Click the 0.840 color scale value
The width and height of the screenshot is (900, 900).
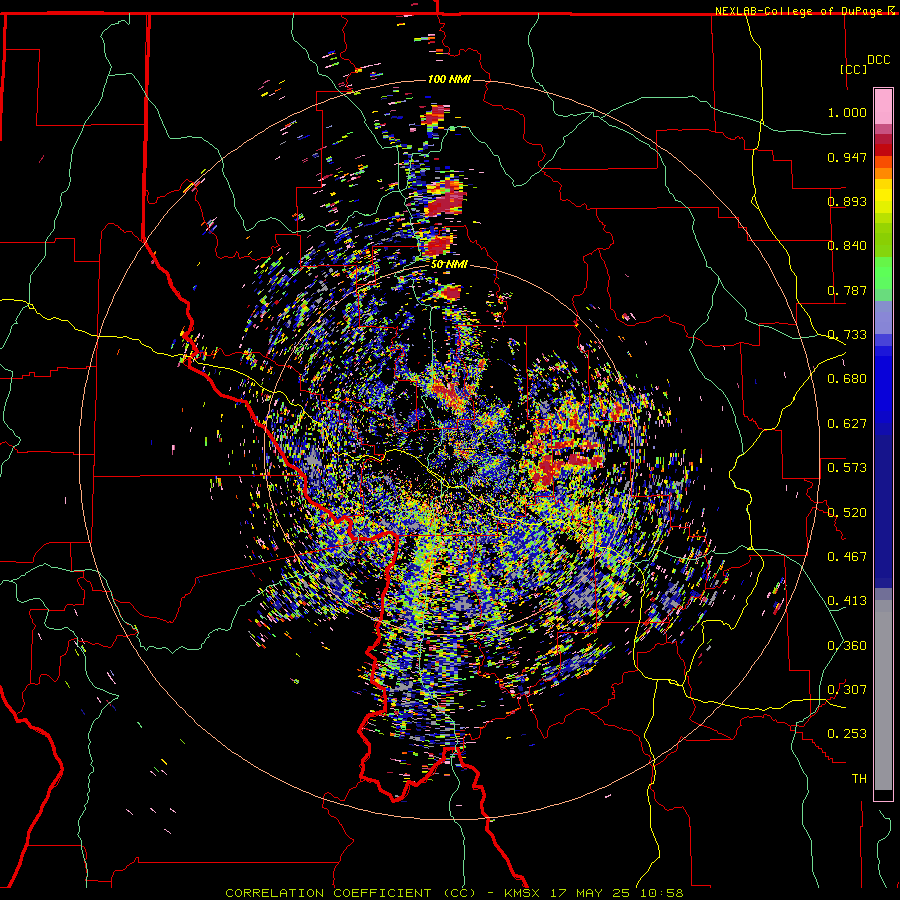tap(847, 246)
